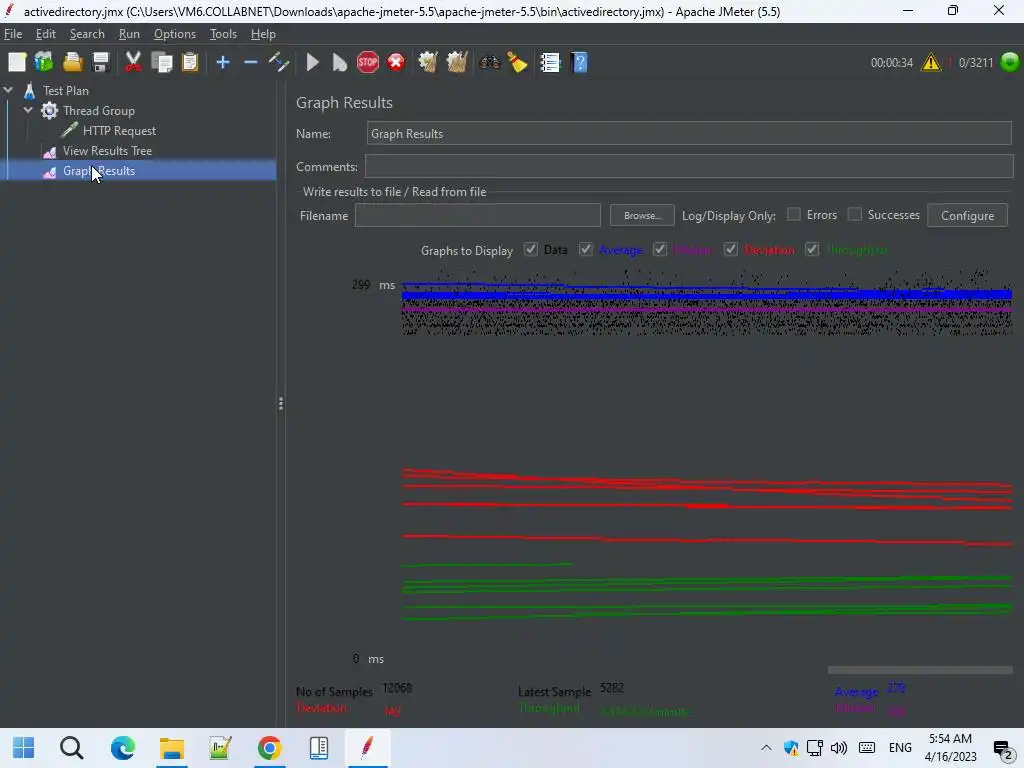Screen dimensions: 1024x768
Task: Collapse the Thread Group tree node
Action: (x=28, y=110)
